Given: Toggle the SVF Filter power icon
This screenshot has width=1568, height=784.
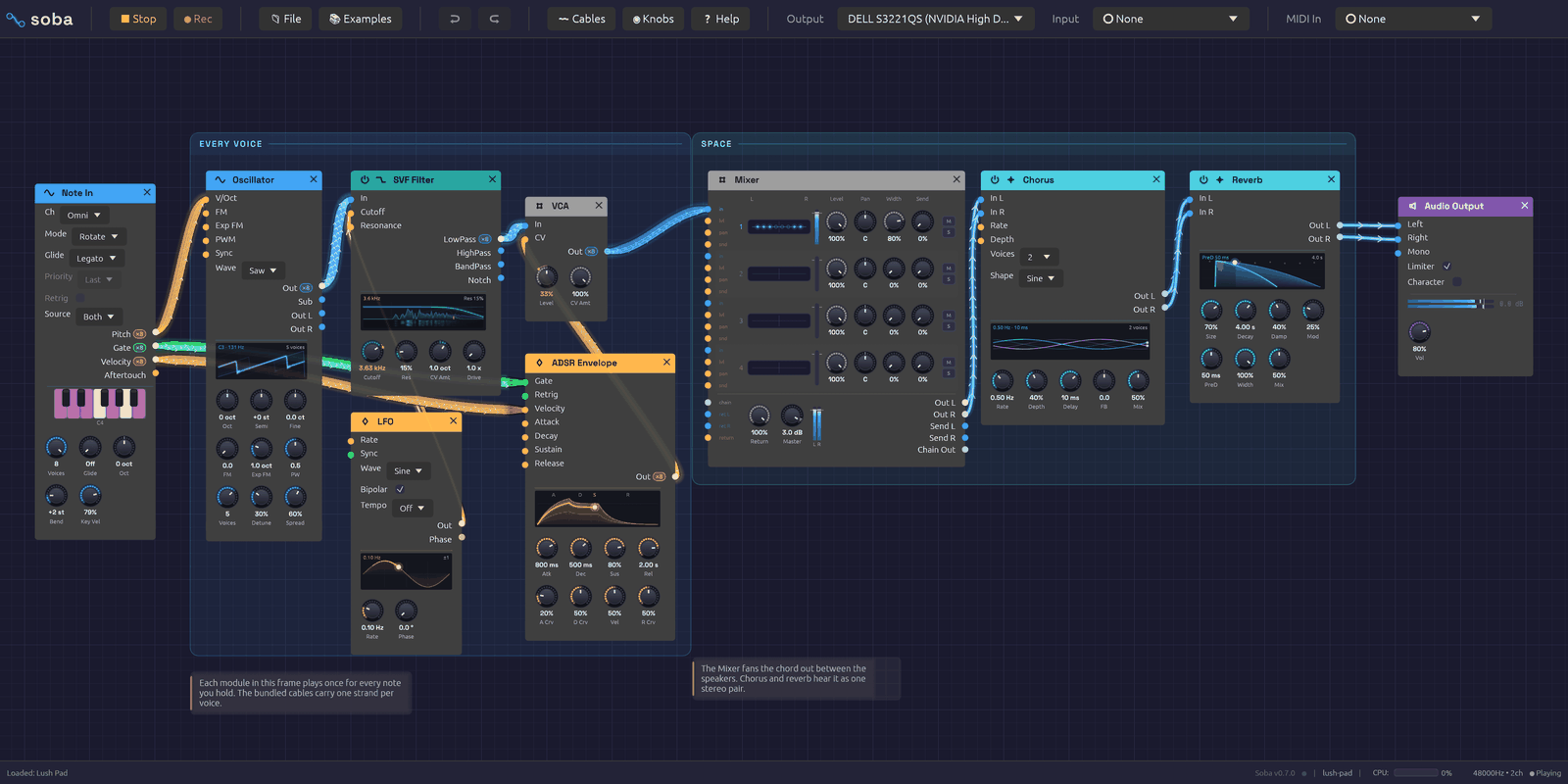Looking at the screenshot, I should [x=365, y=180].
